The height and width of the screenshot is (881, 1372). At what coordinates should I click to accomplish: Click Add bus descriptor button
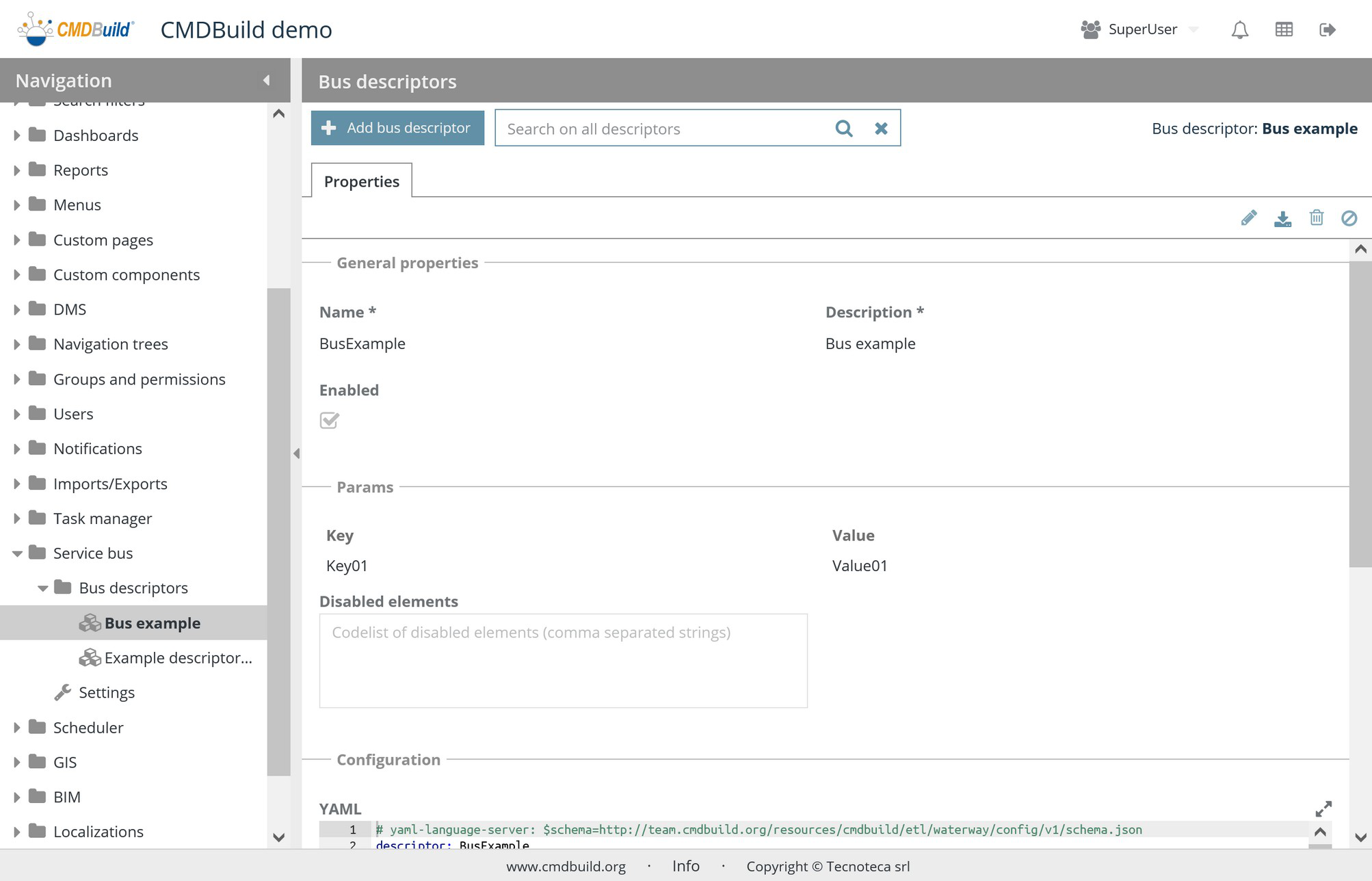(397, 128)
